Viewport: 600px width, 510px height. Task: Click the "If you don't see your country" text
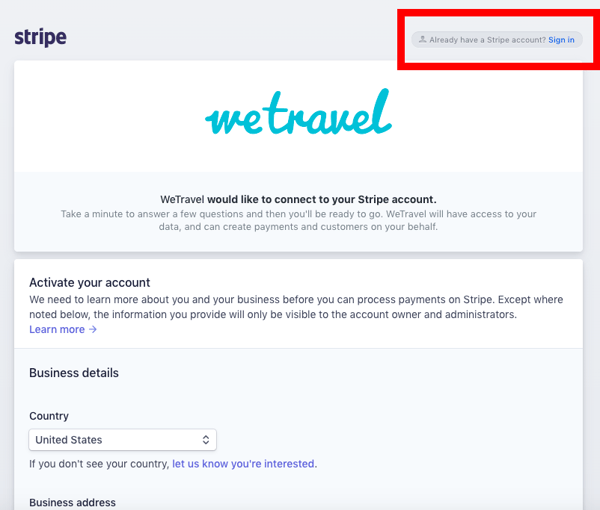click(99, 464)
